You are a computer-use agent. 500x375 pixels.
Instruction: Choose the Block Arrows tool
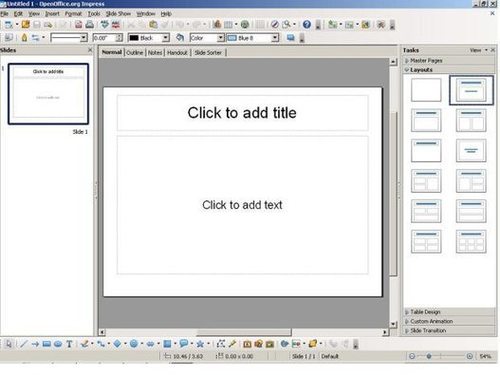(150, 344)
